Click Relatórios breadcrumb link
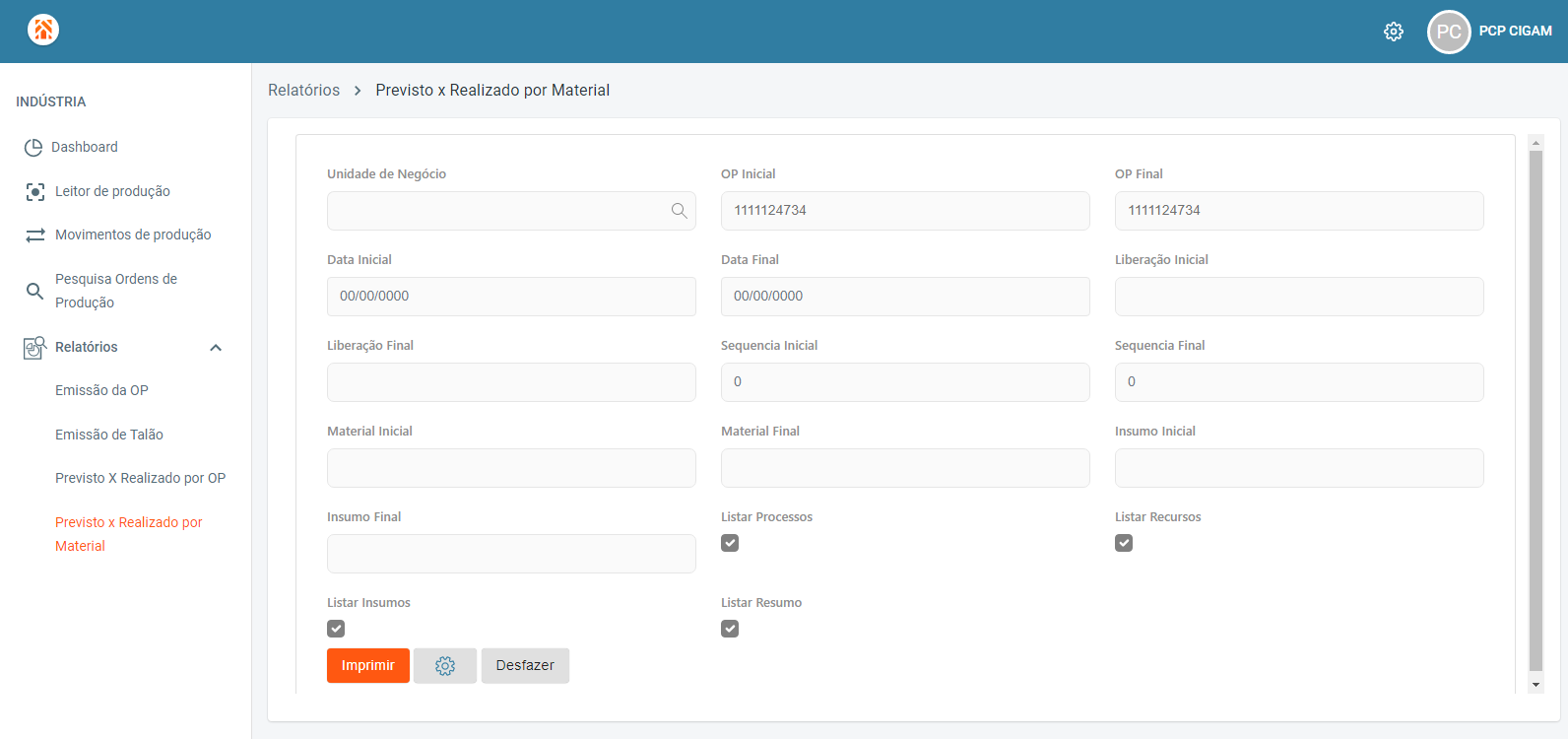1568x739 pixels. tap(304, 91)
